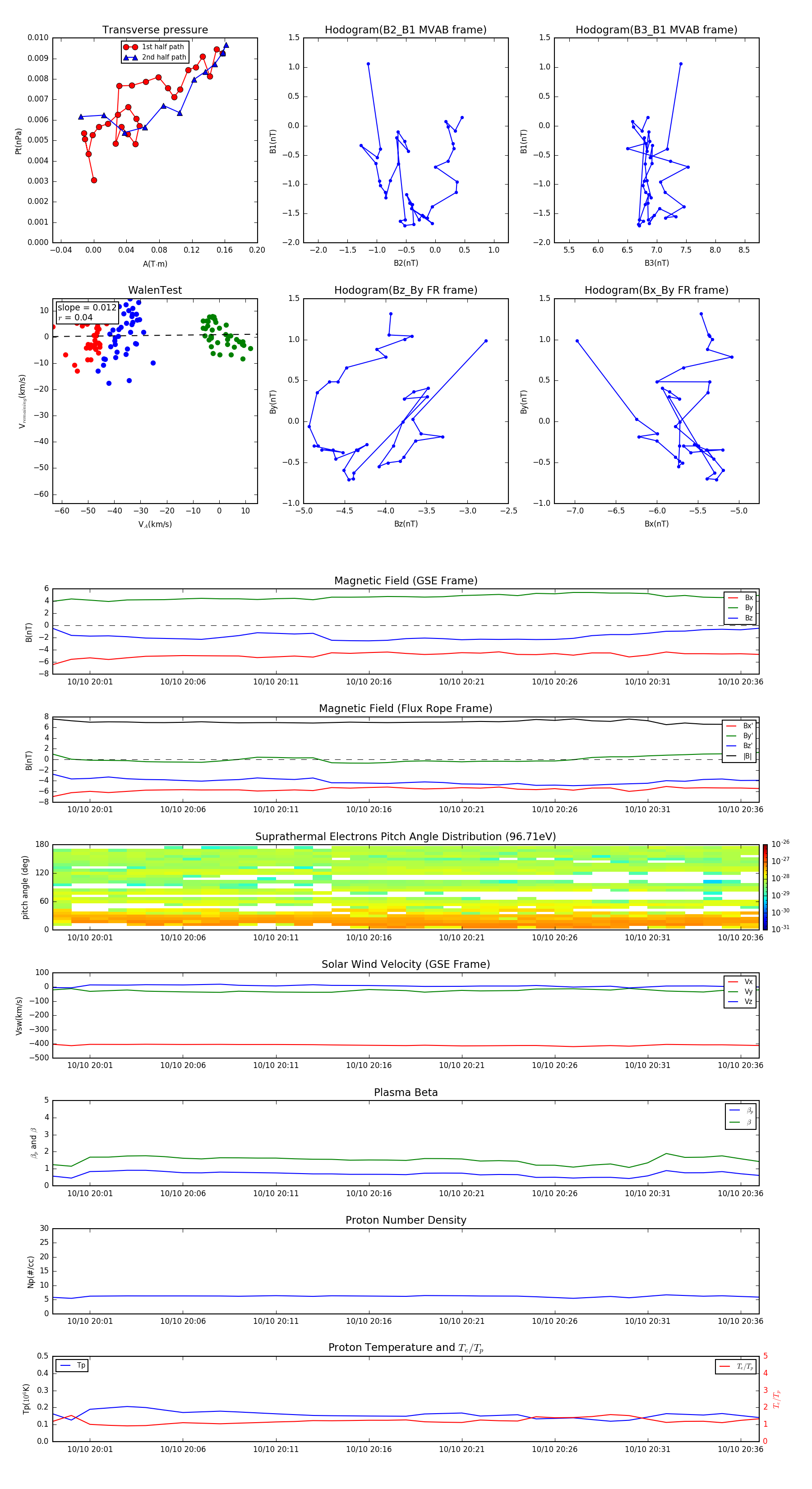
Task: Click the "Bz(nT)" x-axis label
Action: tap(406, 524)
